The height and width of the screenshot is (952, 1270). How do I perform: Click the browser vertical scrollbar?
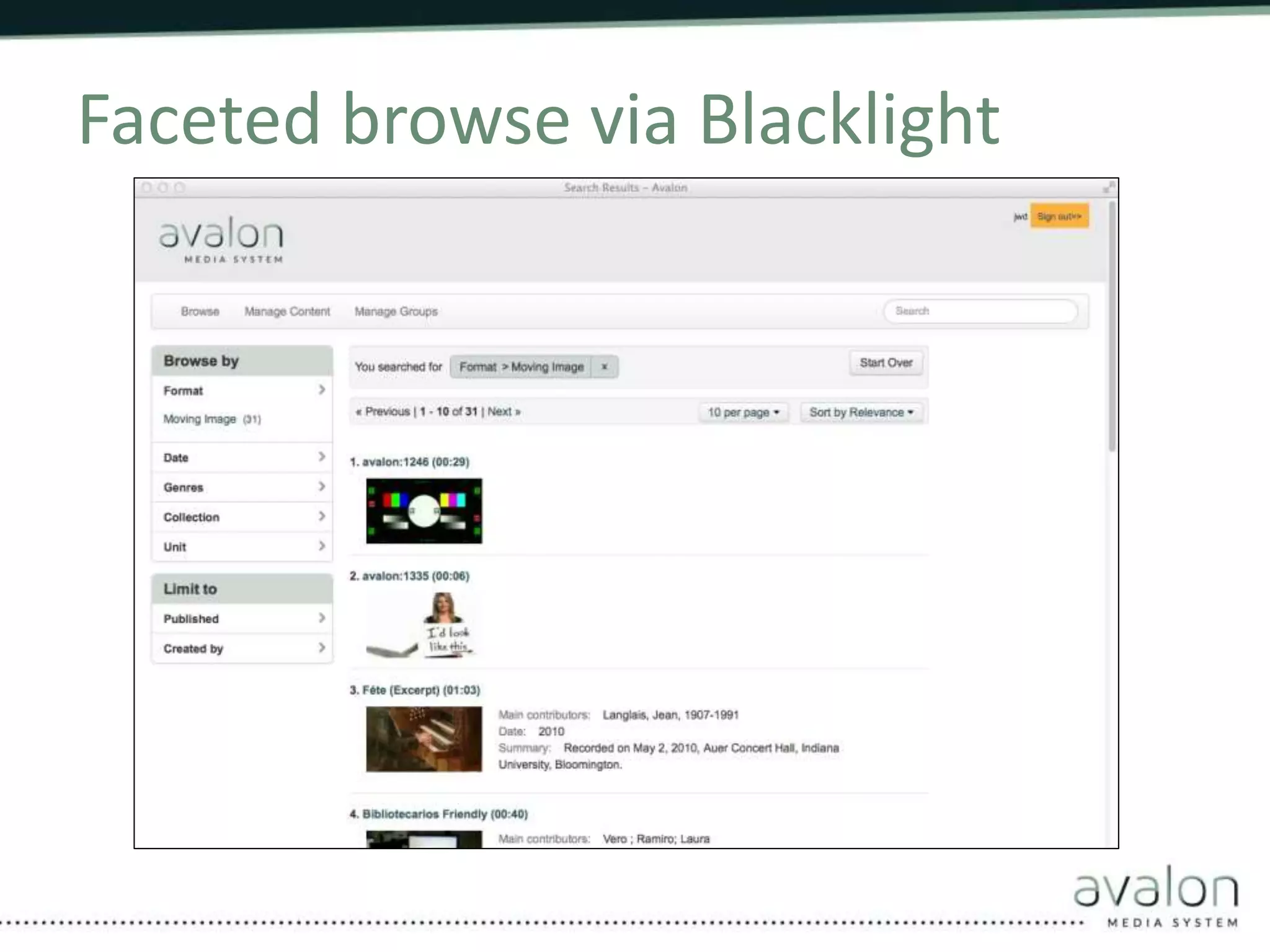1112,326
